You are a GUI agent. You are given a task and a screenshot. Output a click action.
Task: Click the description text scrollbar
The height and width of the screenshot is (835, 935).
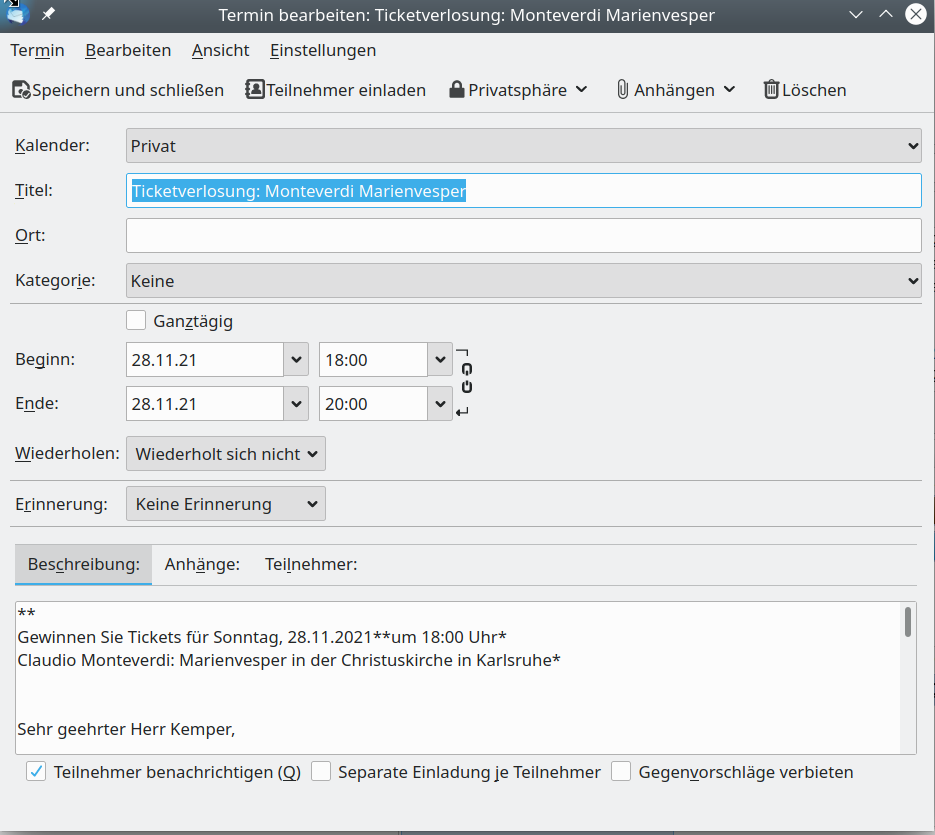[x=908, y=623]
